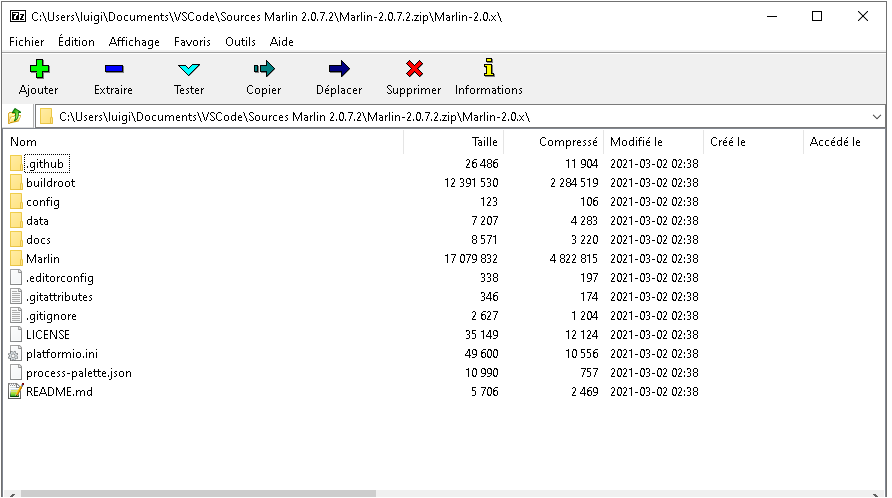Select the README.md file name
This screenshot has height=498, width=892.
tap(59, 392)
